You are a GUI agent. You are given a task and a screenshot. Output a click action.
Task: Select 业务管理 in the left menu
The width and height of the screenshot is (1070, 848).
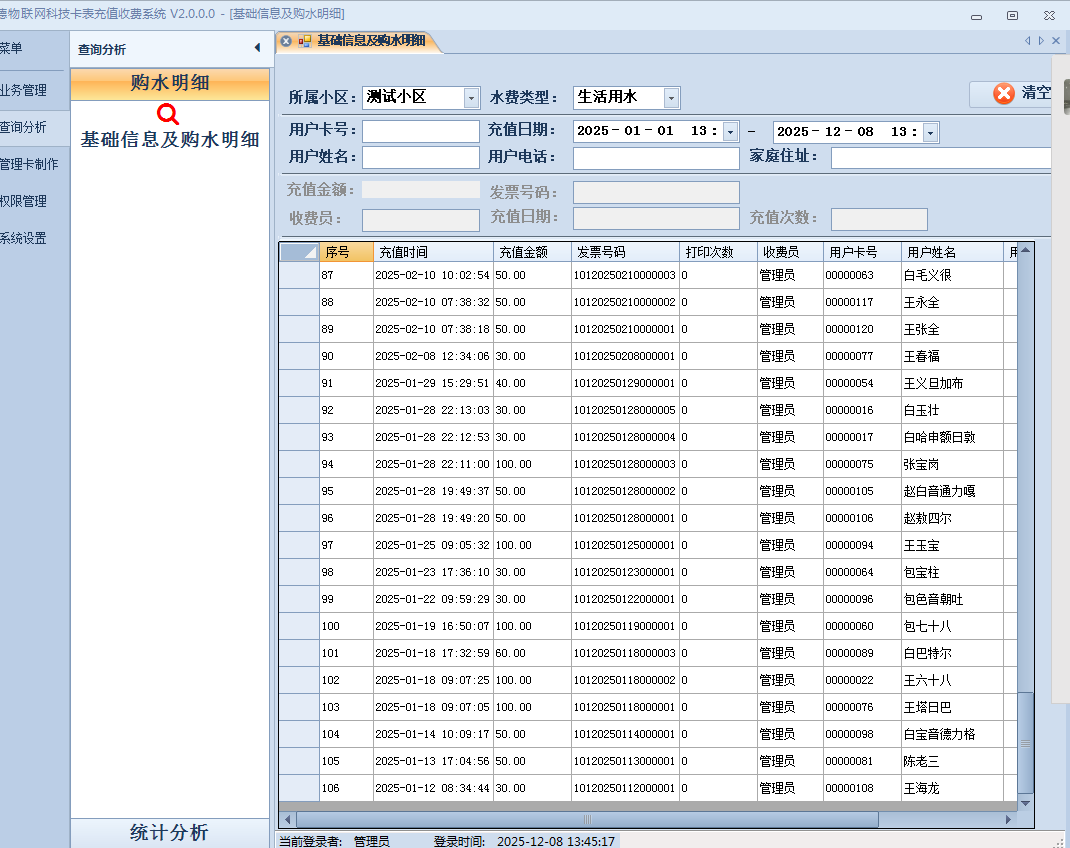click(x=24, y=90)
